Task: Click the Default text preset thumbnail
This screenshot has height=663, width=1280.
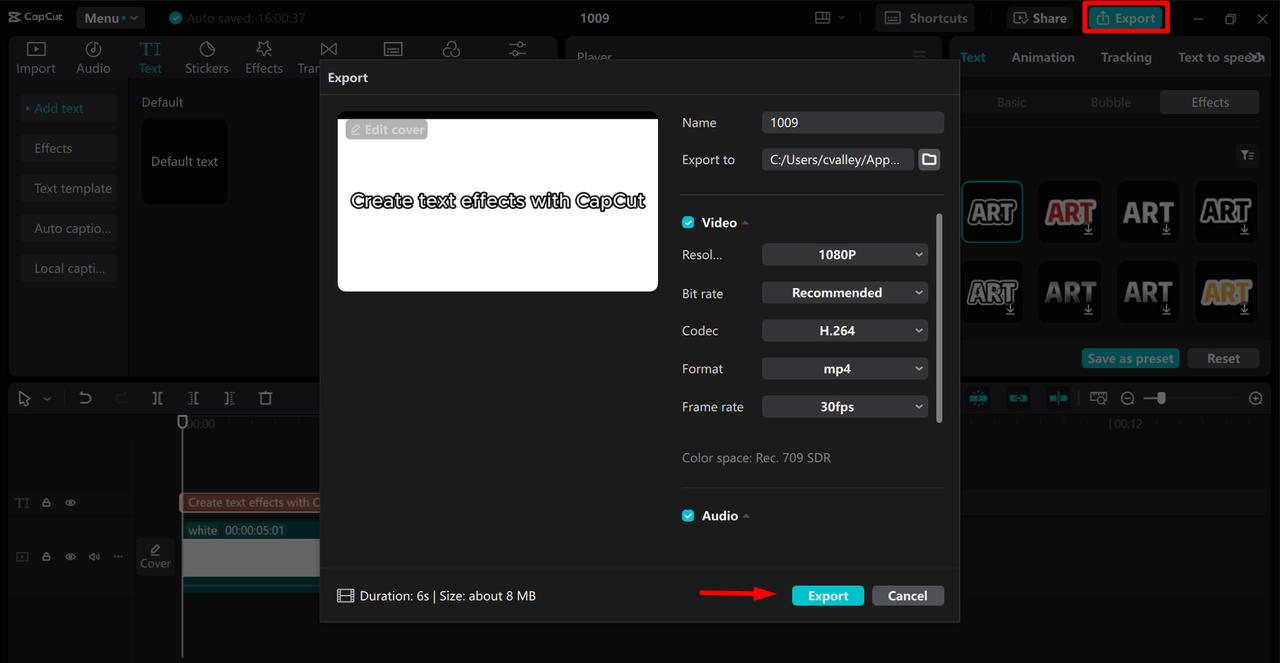Action: tap(184, 161)
